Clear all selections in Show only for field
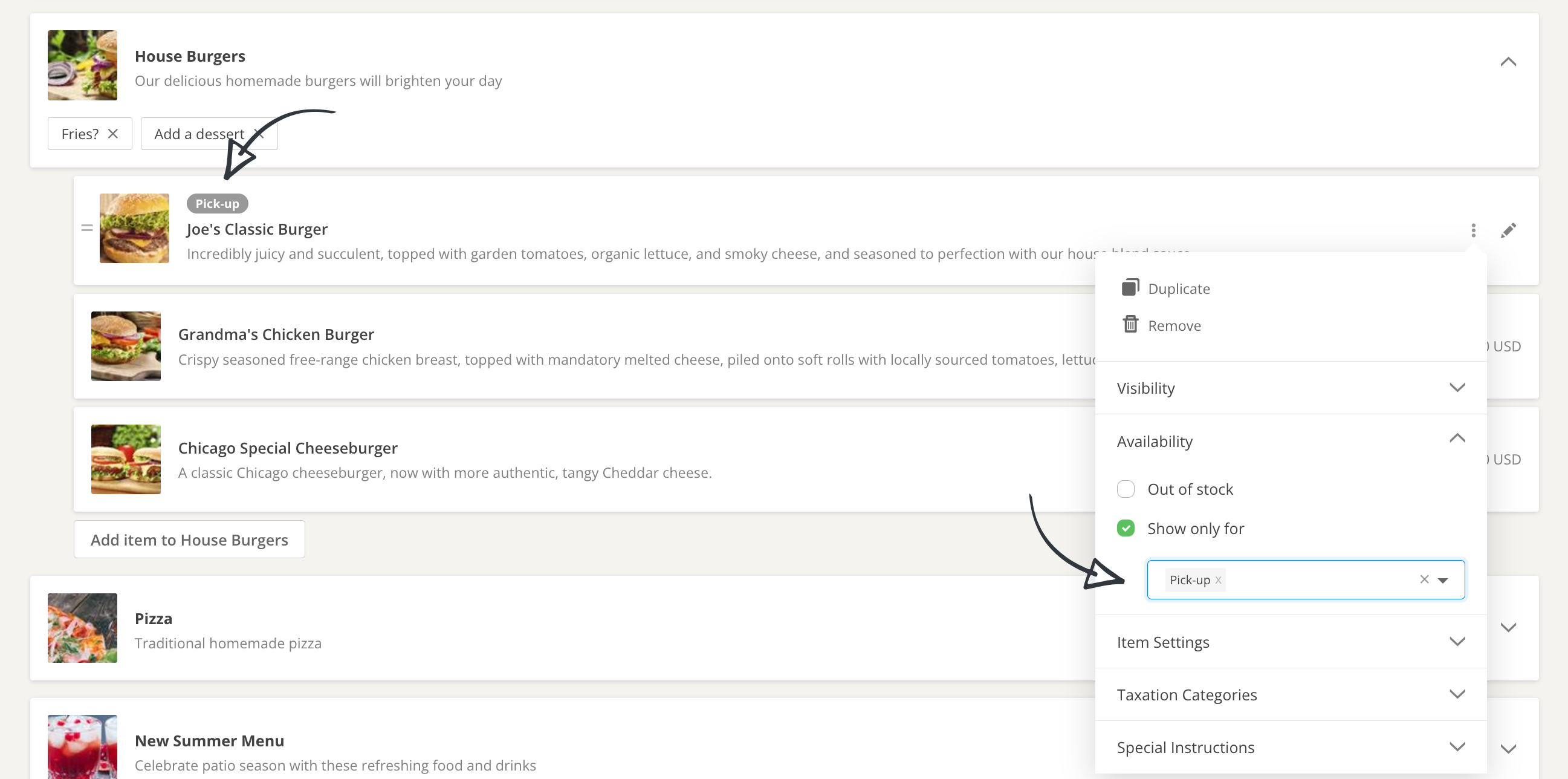The image size is (1568, 779). pyautogui.click(x=1424, y=579)
